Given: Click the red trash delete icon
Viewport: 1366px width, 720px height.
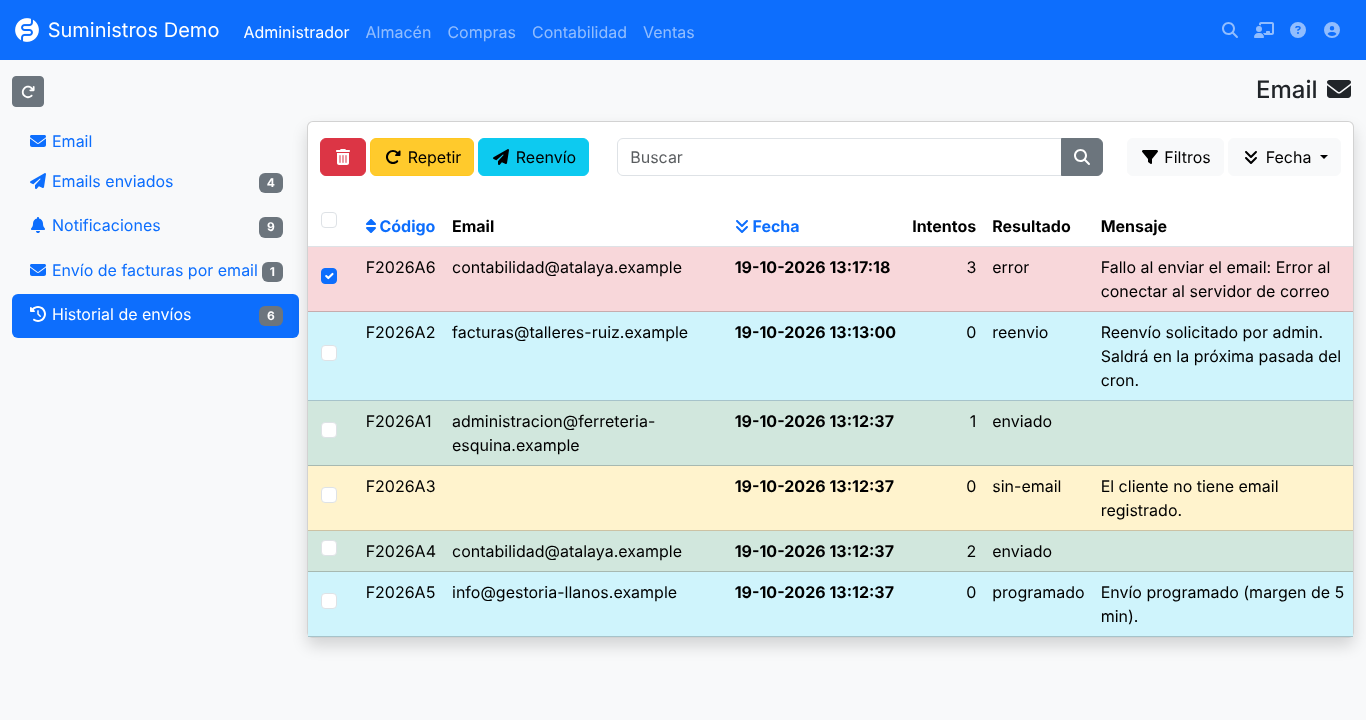Looking at the screenshot, I should pos(343,157).
